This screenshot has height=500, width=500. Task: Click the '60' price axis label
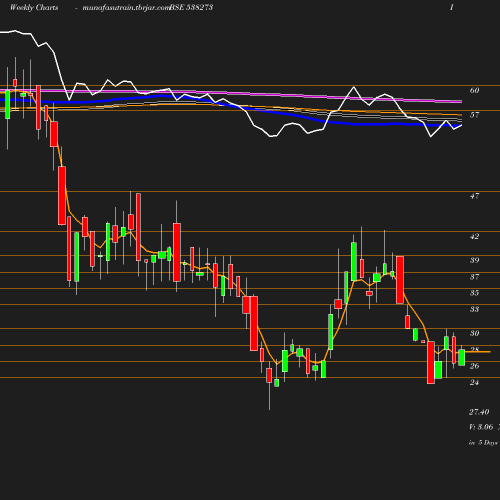coord(474,90)
